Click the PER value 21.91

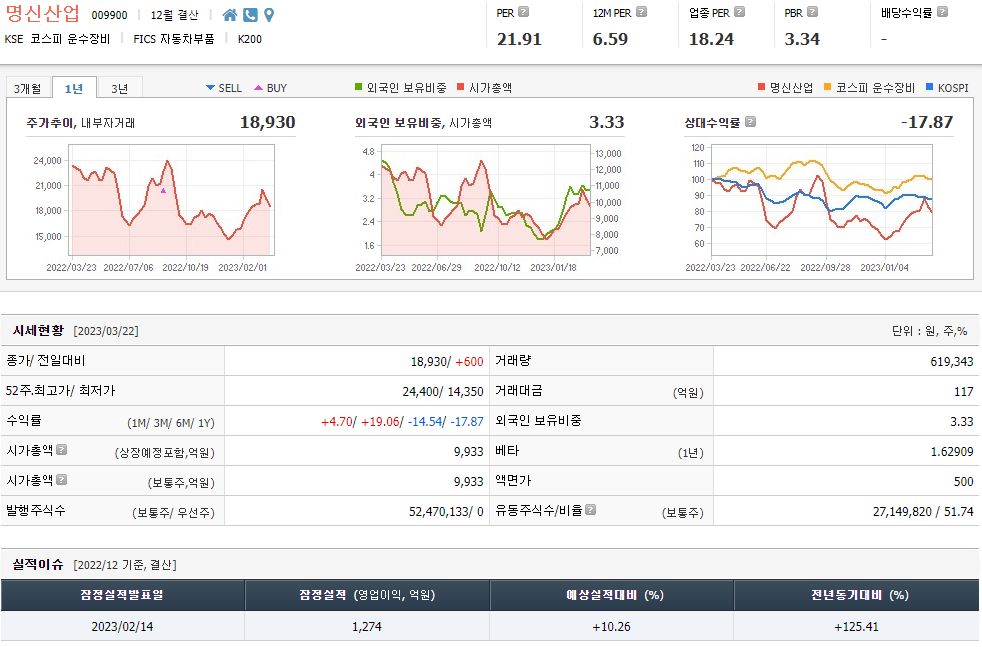[x=519, y=39]
